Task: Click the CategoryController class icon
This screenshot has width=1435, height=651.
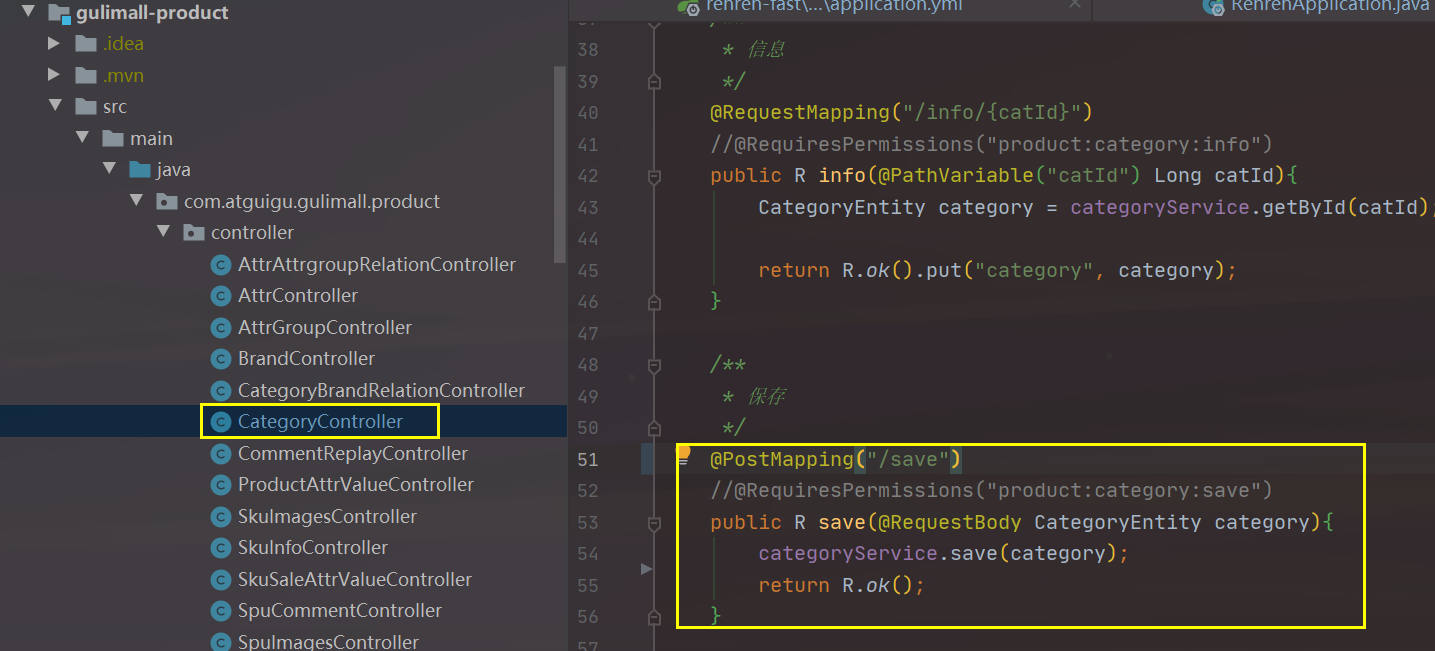Action: 221,422
